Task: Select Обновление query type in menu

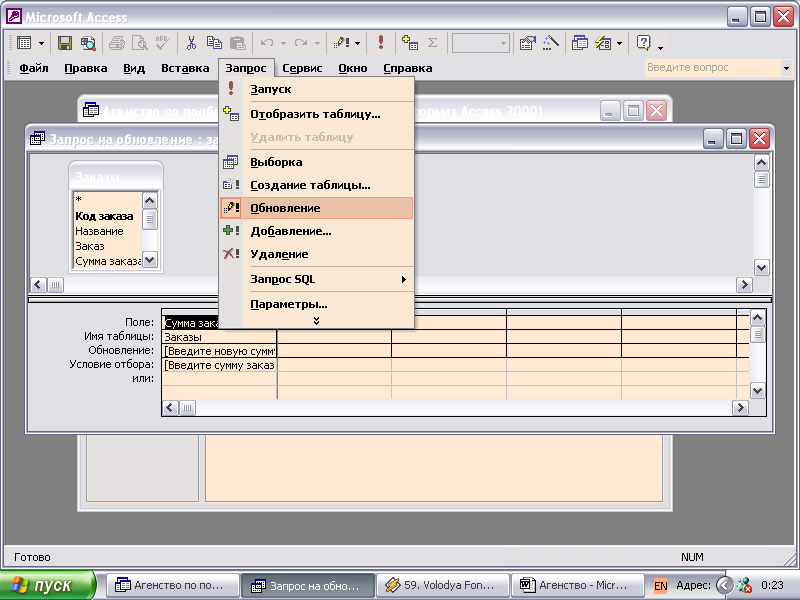Action: [285, 208]
